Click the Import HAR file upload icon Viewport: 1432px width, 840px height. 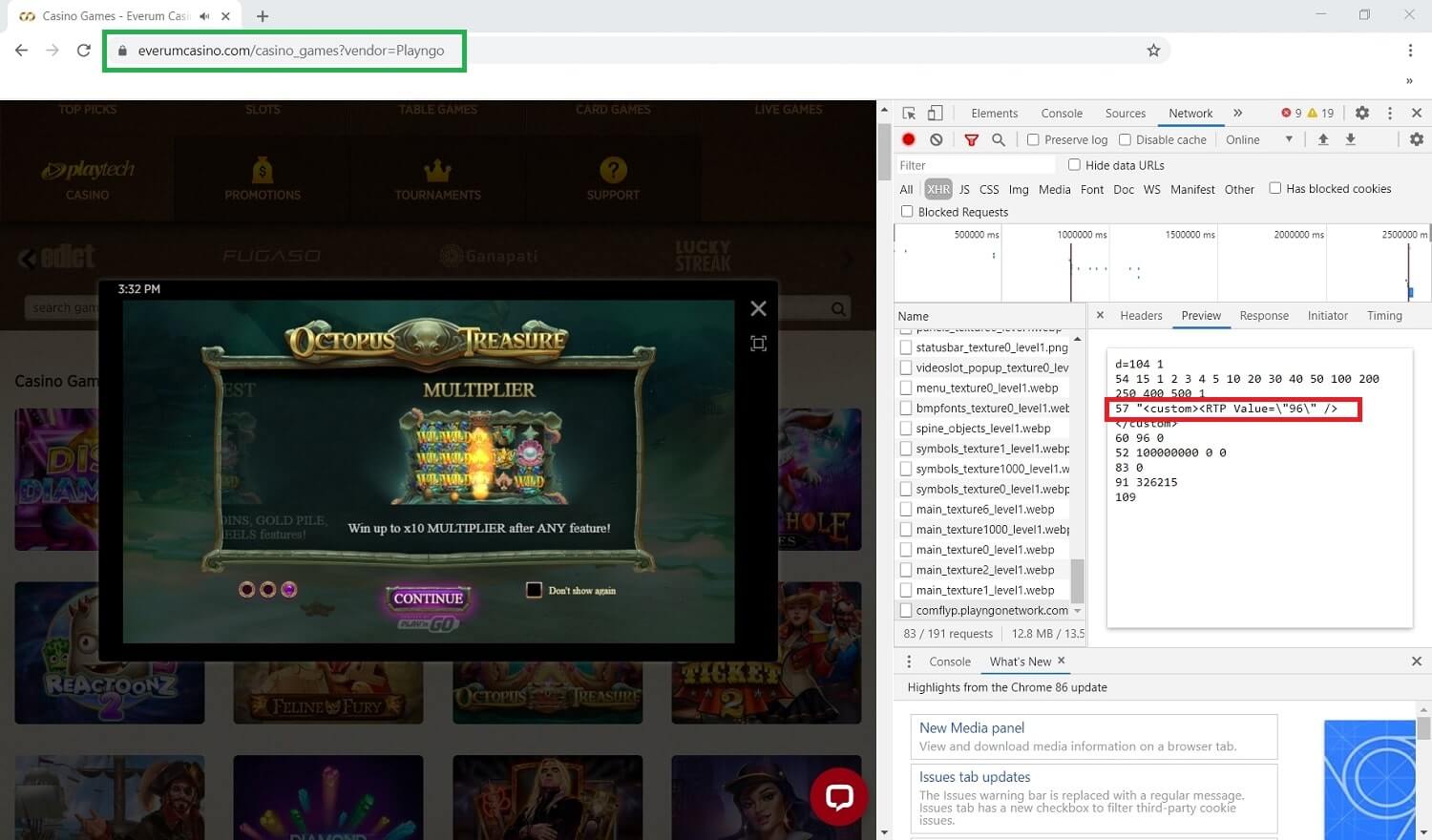coord(1323,139)
